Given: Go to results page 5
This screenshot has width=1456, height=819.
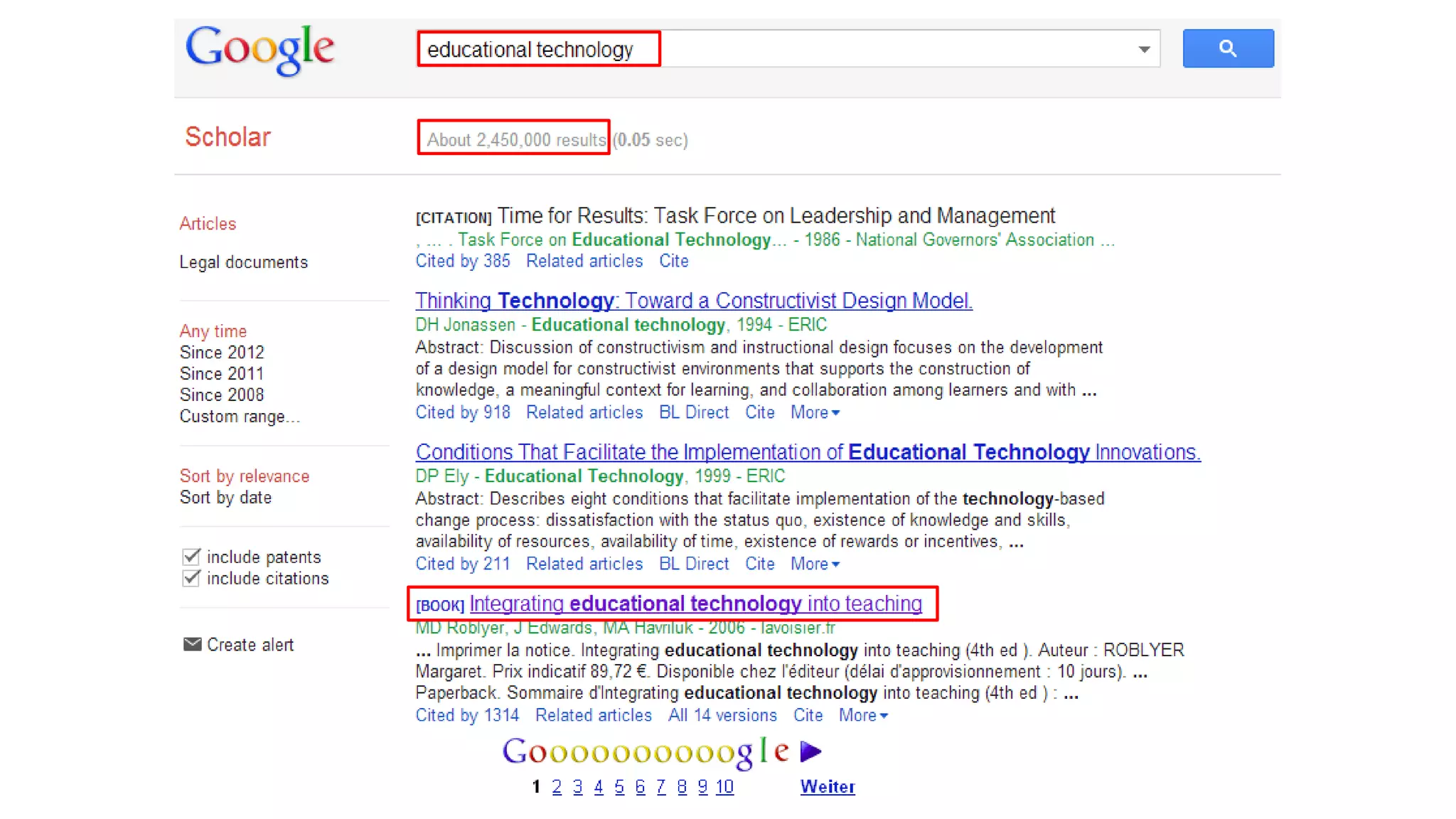Looking at the screenshot, I should click(x=619, y=787).
